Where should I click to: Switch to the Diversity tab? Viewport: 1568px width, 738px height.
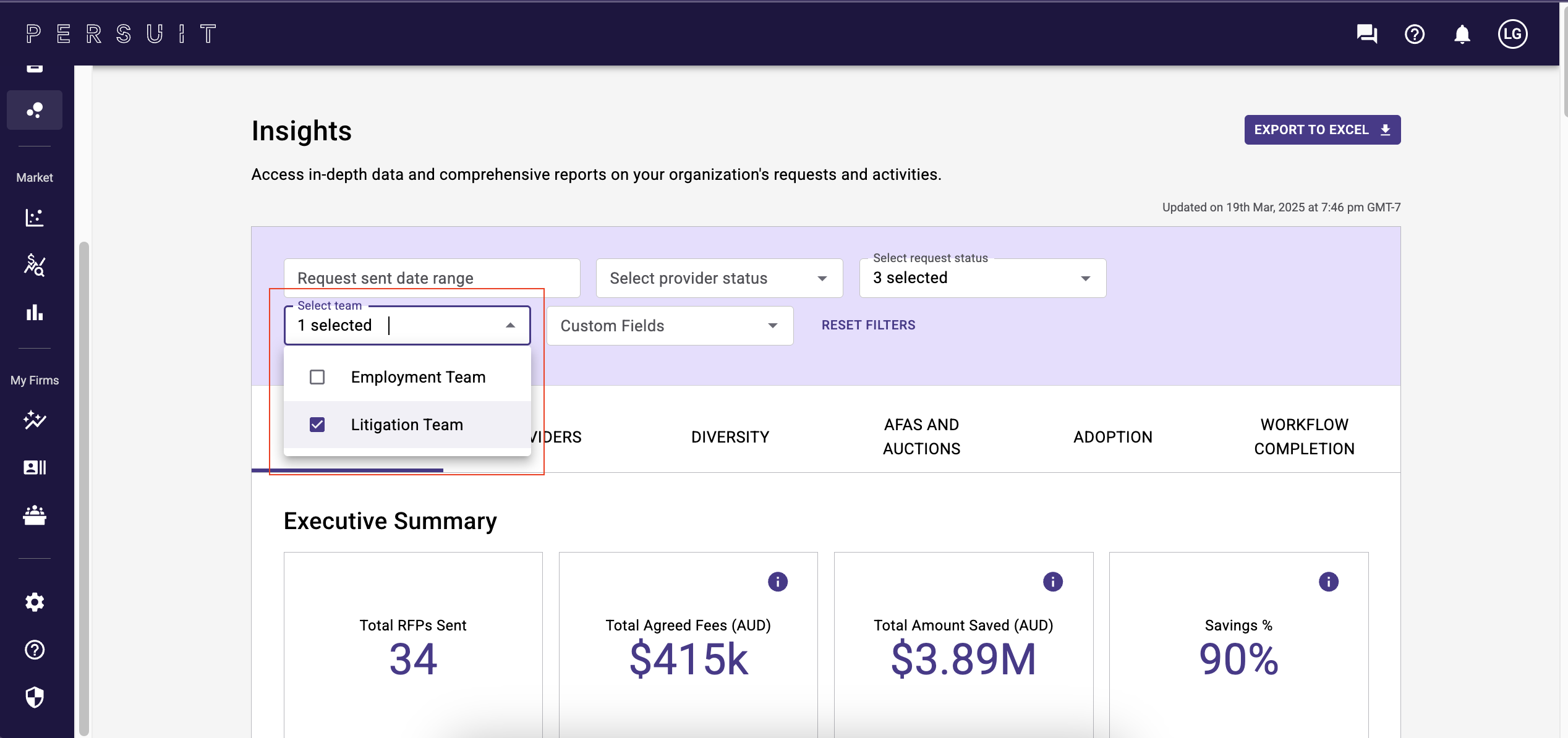pyautogui.click(x=730, y=437)
